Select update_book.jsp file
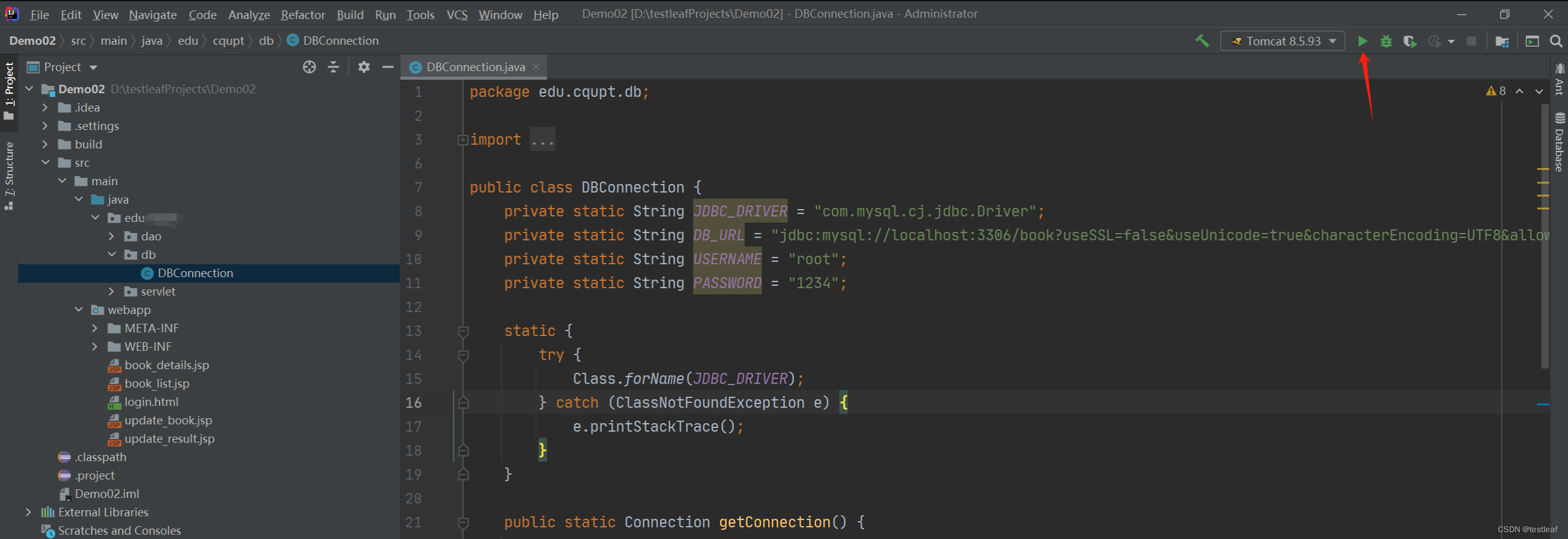This screenshot has height=539, width=1568. point(168,420)
